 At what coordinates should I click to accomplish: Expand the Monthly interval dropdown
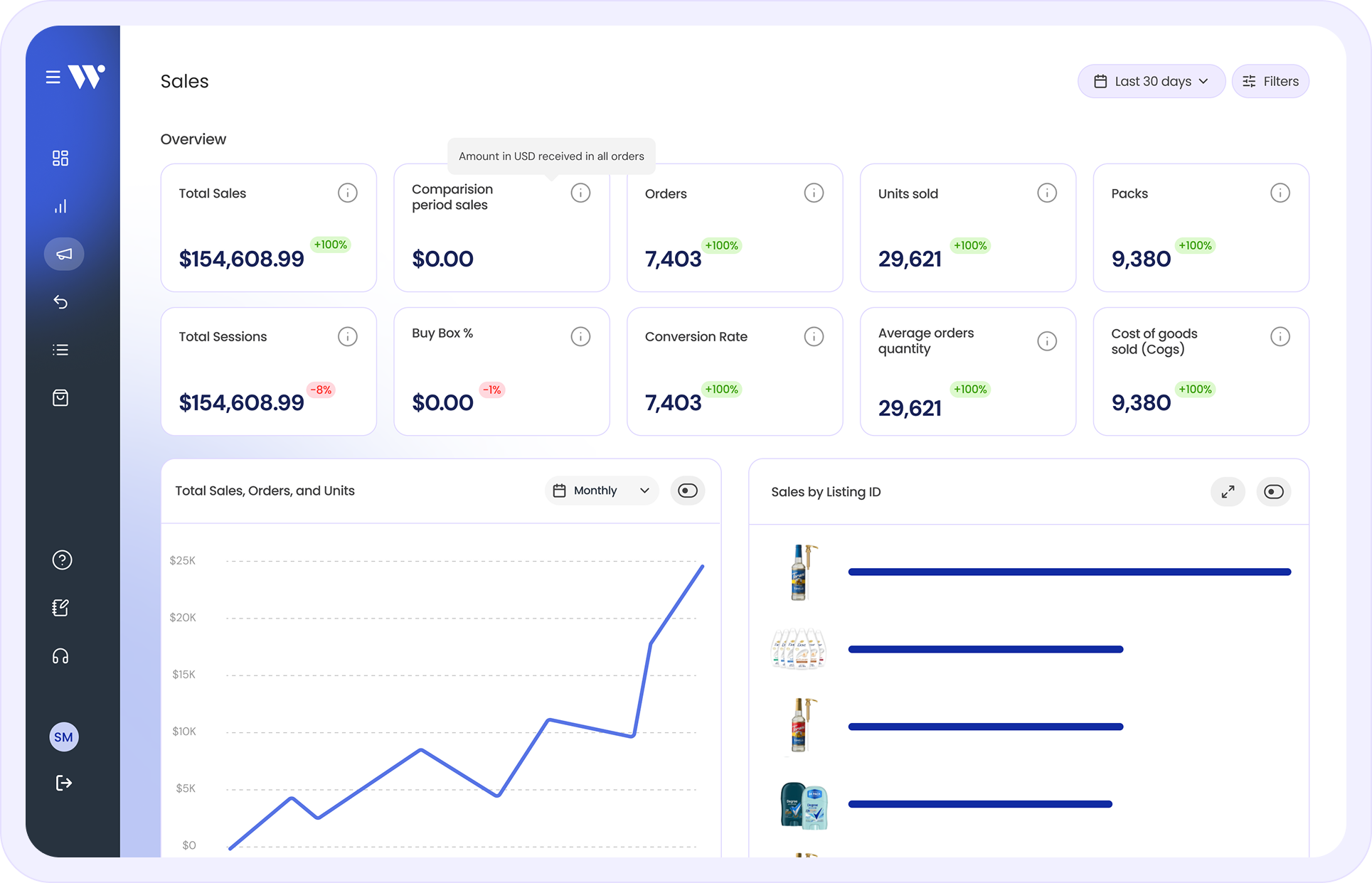tap(602, 491)
